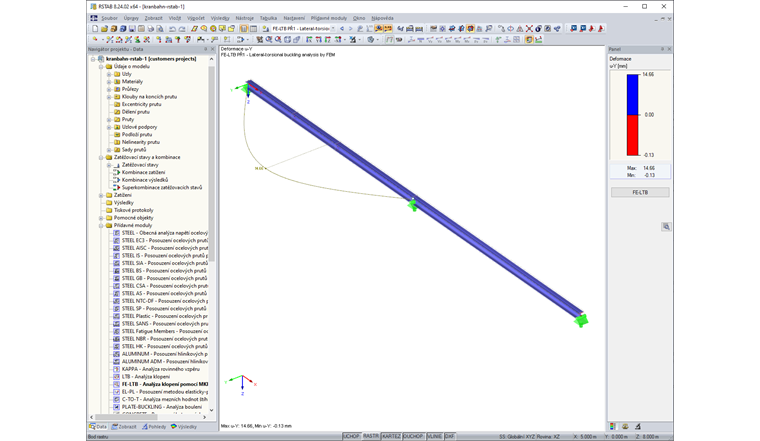Click the New model toolbar icon
The width and height of the screenshot is (760, 441).
click(x=95, y=29)
